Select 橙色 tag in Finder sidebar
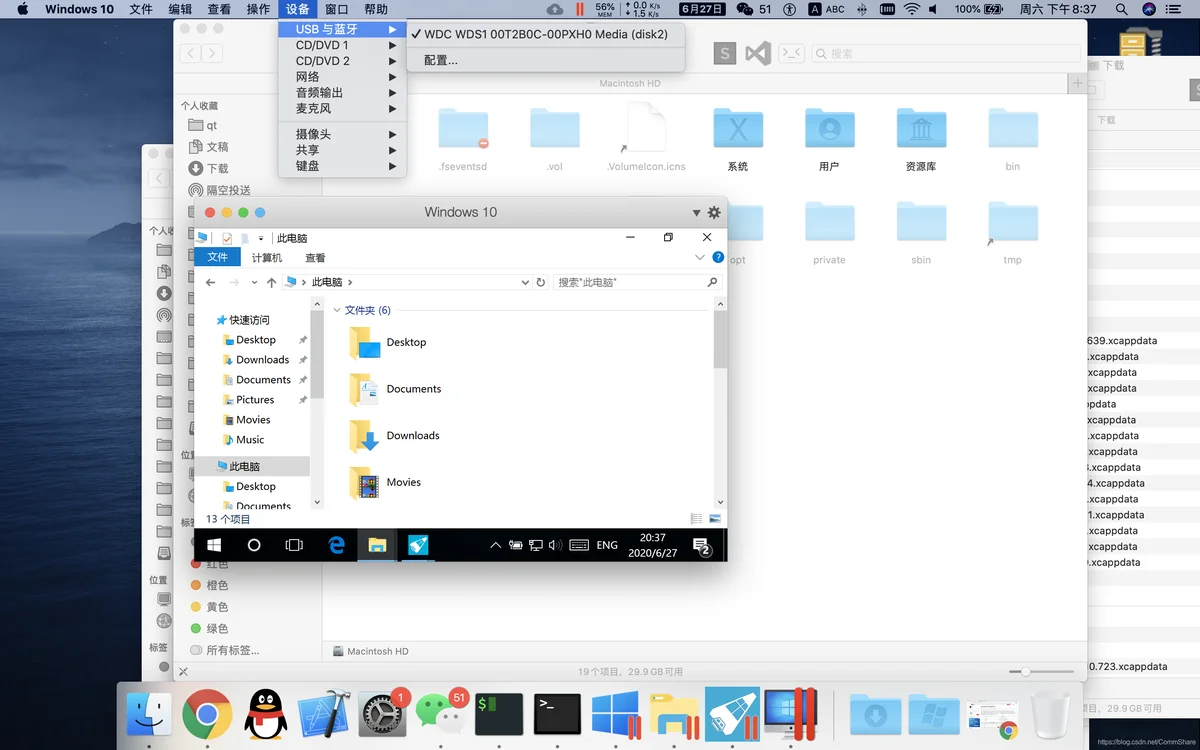1200x750 pixels. (x=217, y=585)
